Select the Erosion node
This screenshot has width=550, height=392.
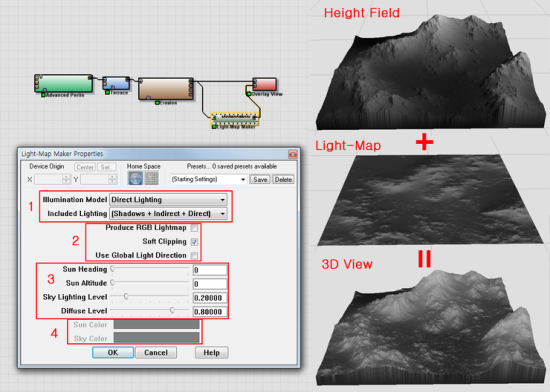click(166, 89)
